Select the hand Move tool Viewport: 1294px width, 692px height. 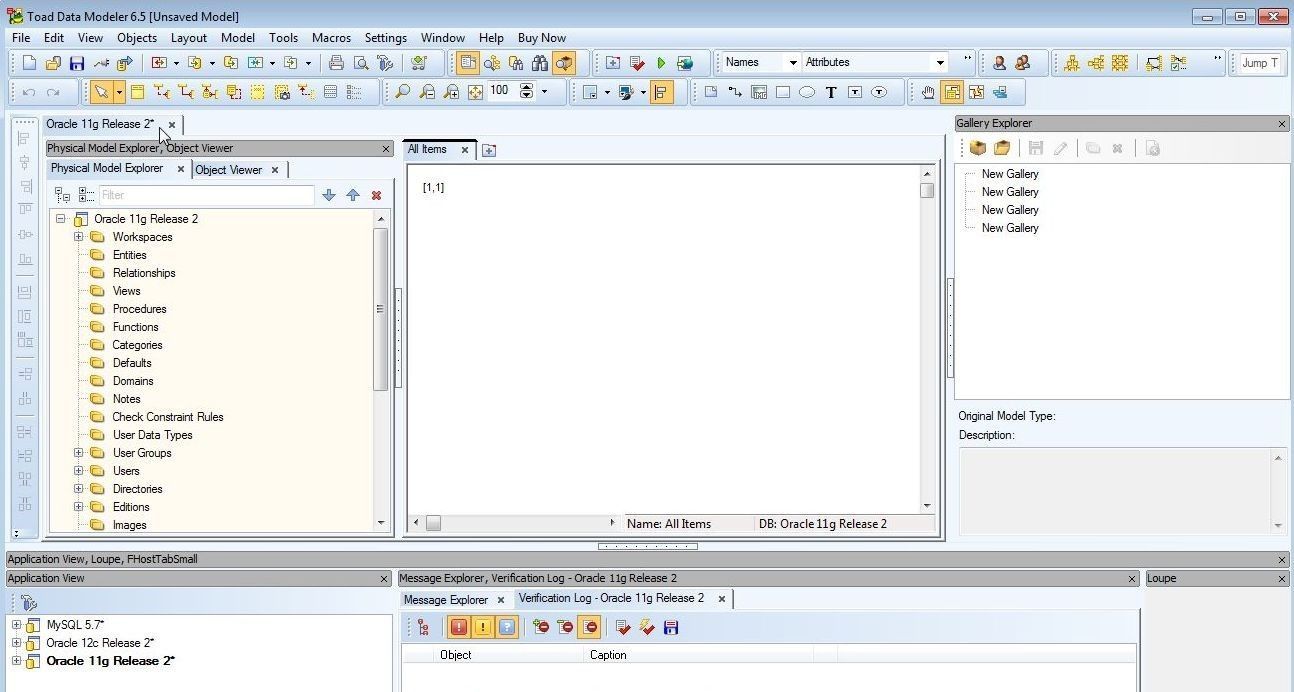[928, 92]
